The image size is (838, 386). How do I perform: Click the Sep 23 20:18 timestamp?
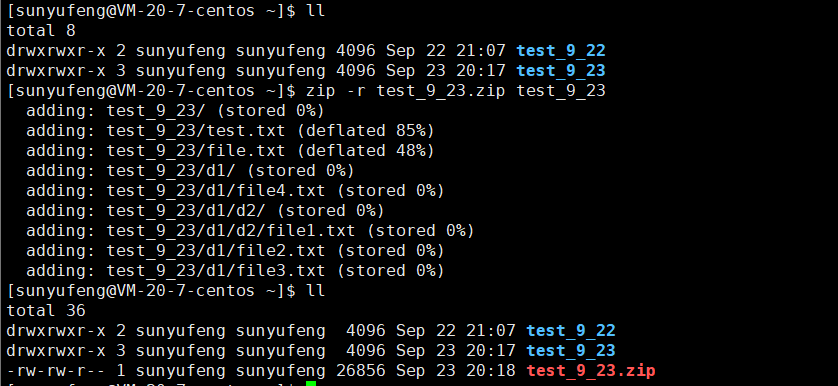456,370
